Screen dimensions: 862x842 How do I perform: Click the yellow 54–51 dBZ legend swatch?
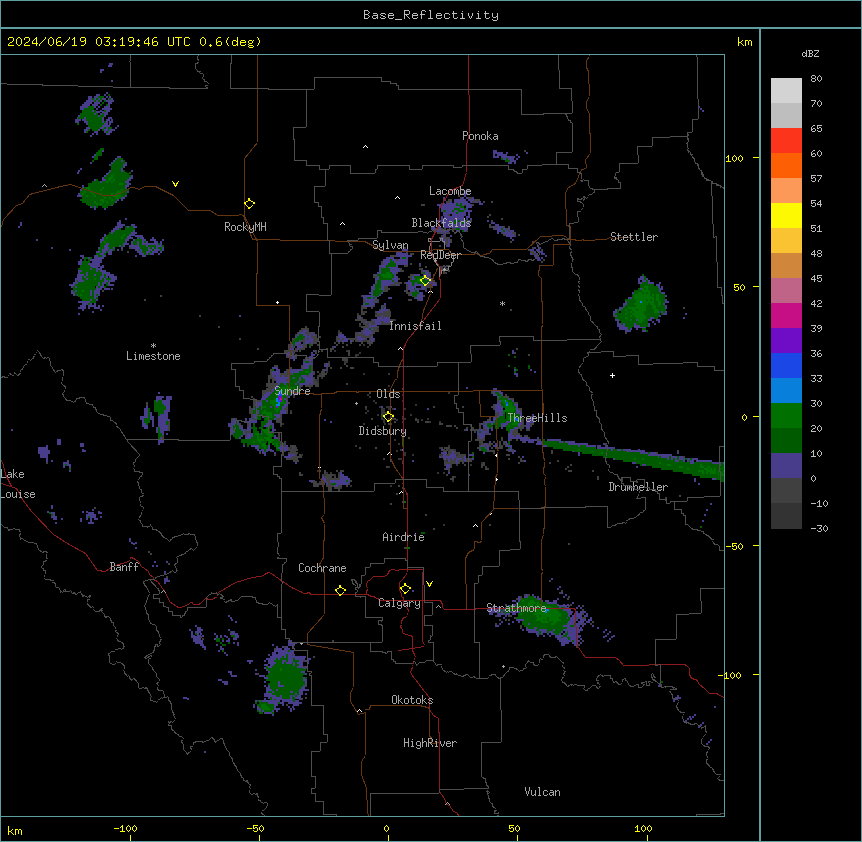point(786,215)
